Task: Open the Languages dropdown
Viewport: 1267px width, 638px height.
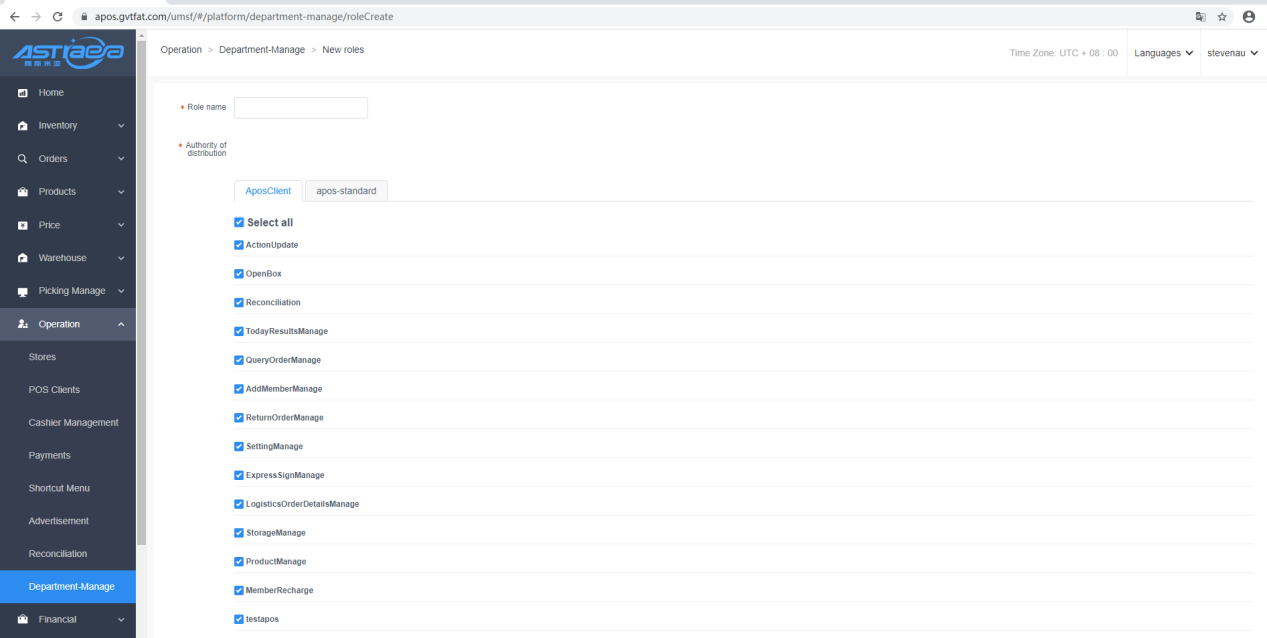Action: [1163, 53]
